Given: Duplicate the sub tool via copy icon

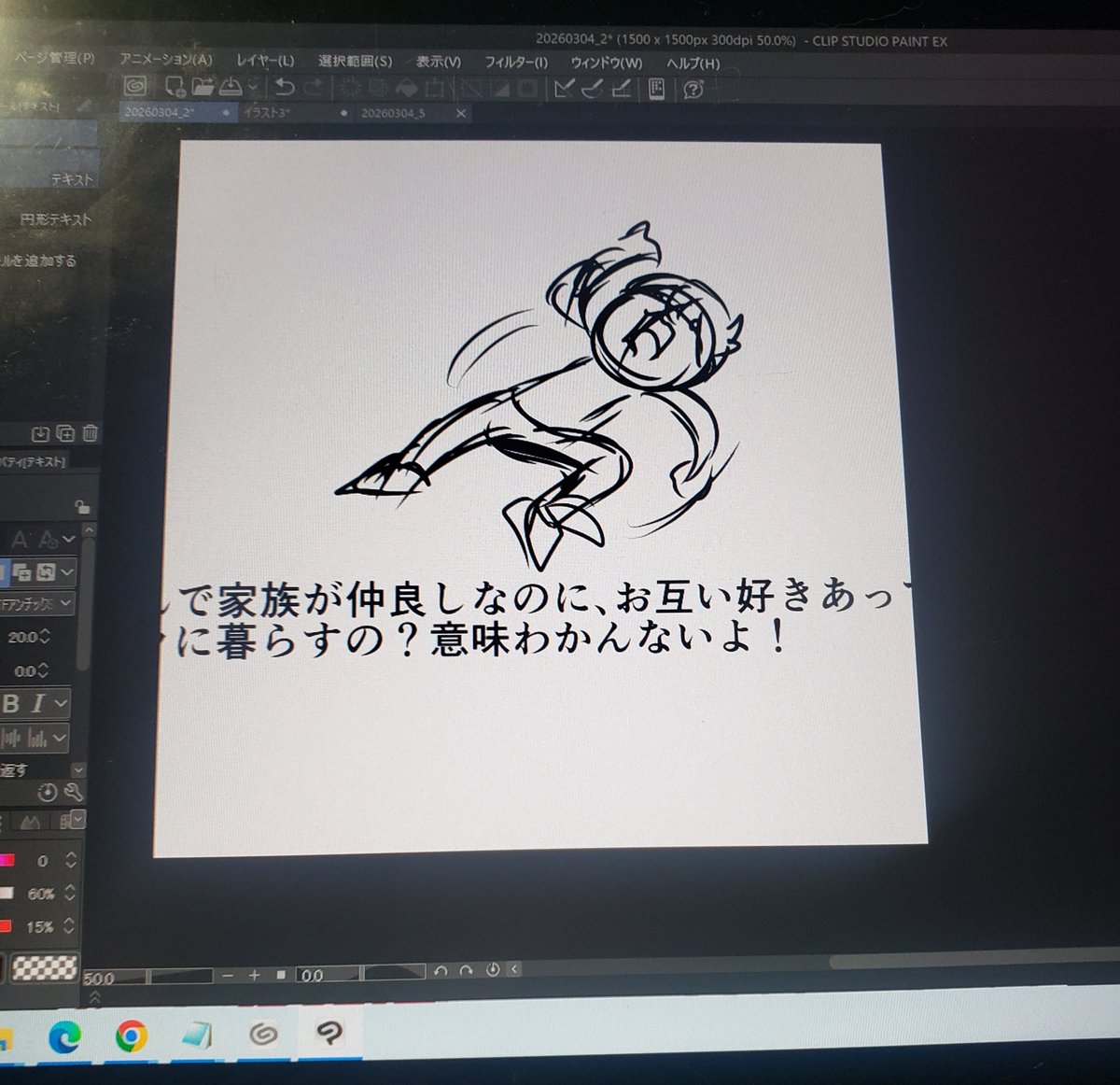Looking at the screenshot, I should pos(65,433).
